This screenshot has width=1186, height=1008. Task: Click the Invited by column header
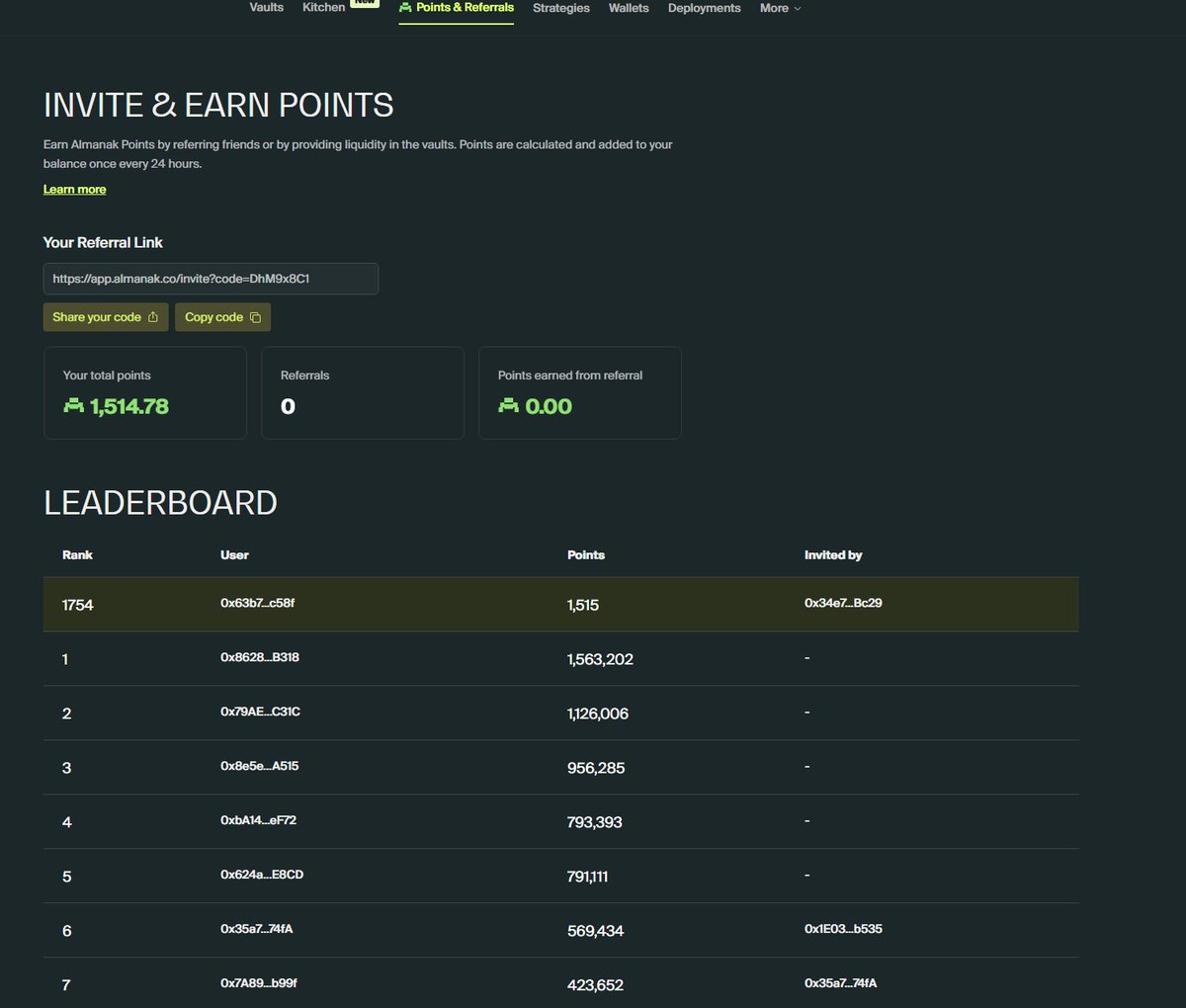[x=833, y=555]
